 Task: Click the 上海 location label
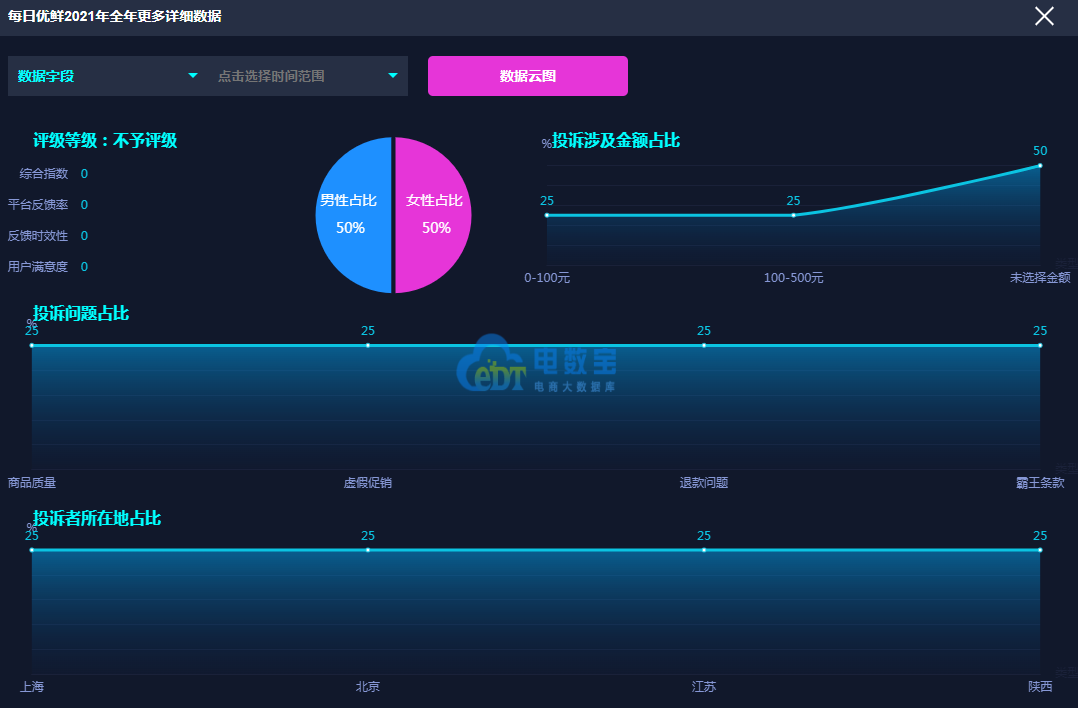pos(32,687)
